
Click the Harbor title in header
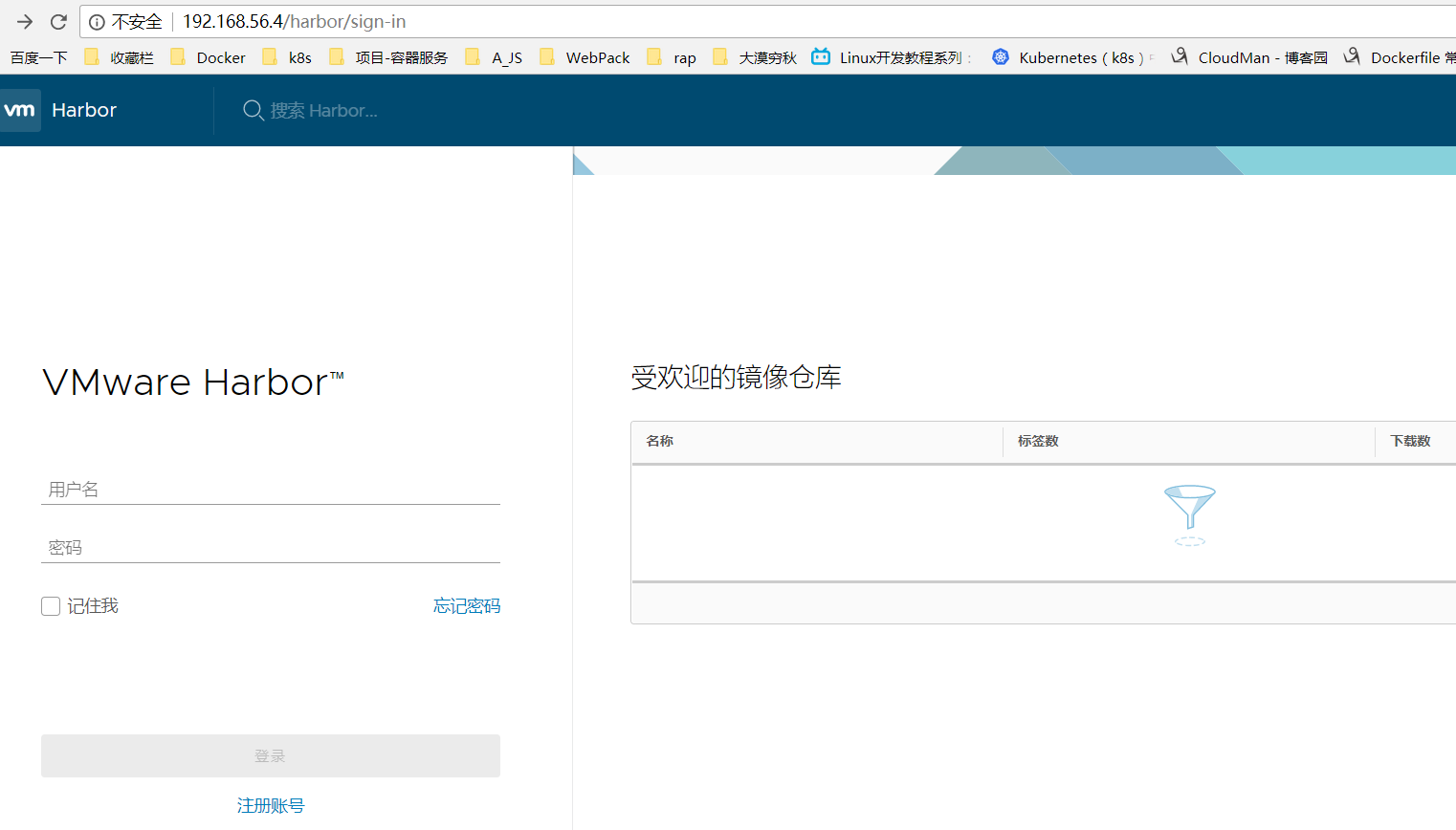(84, 110)
